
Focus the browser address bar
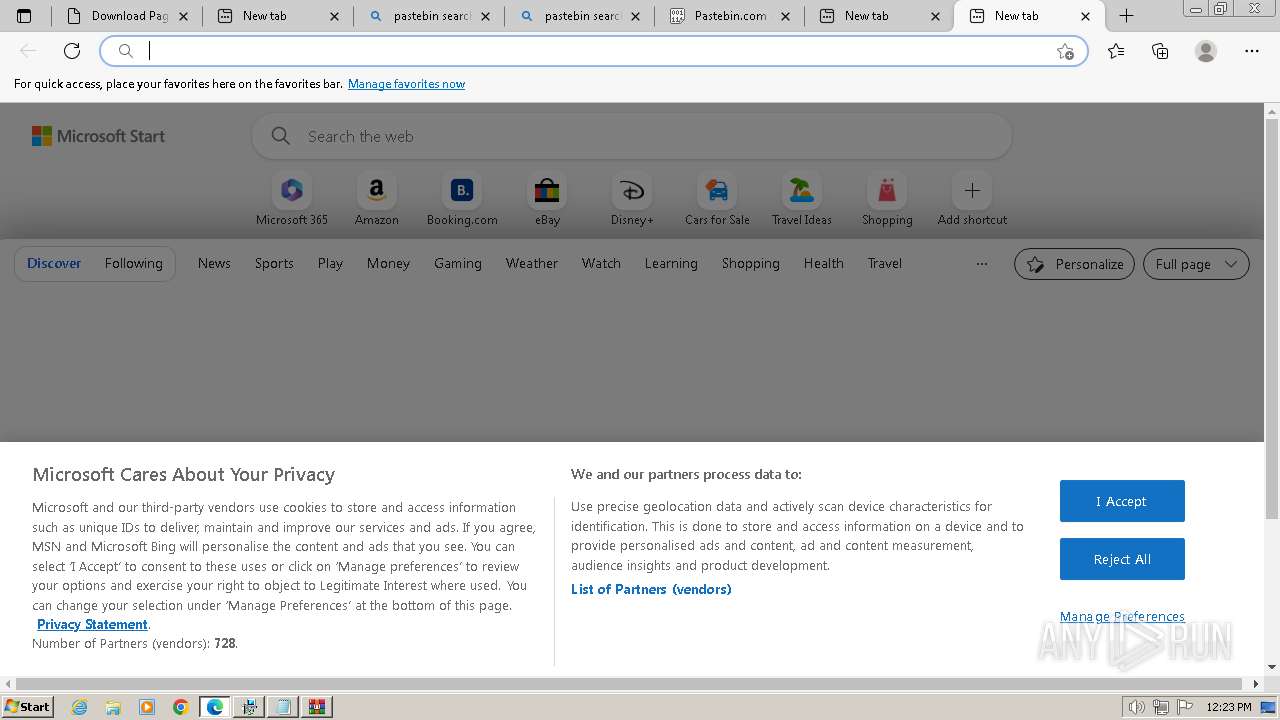[594, 51]
